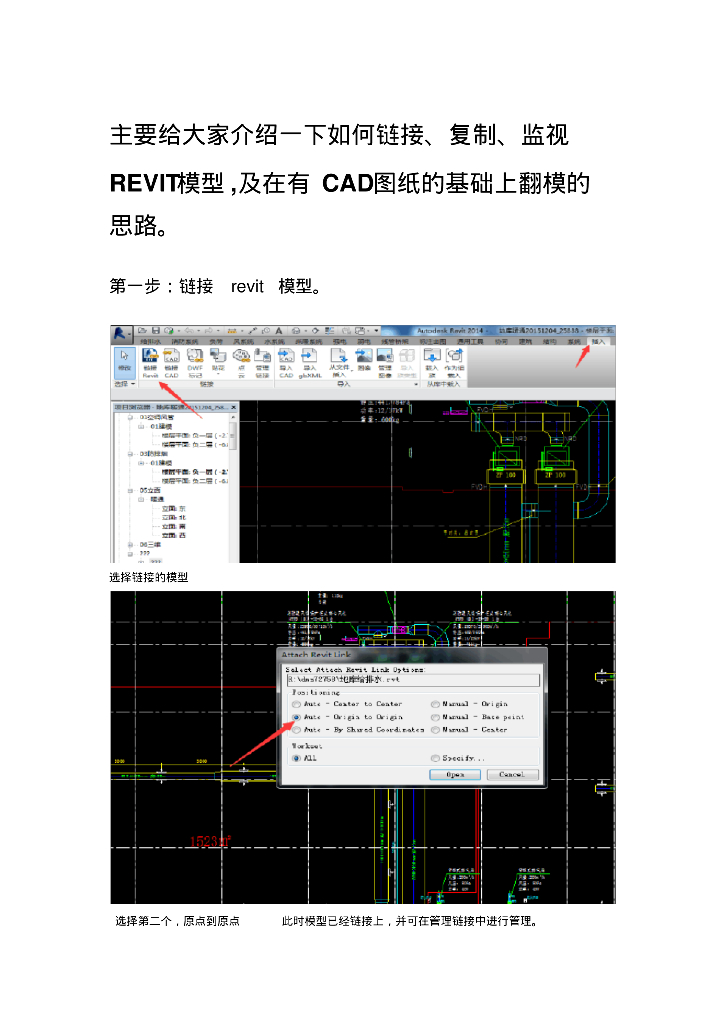Expand the 06三维 tree node
This screenshot has height=1024, width=724.
[131, 545]
